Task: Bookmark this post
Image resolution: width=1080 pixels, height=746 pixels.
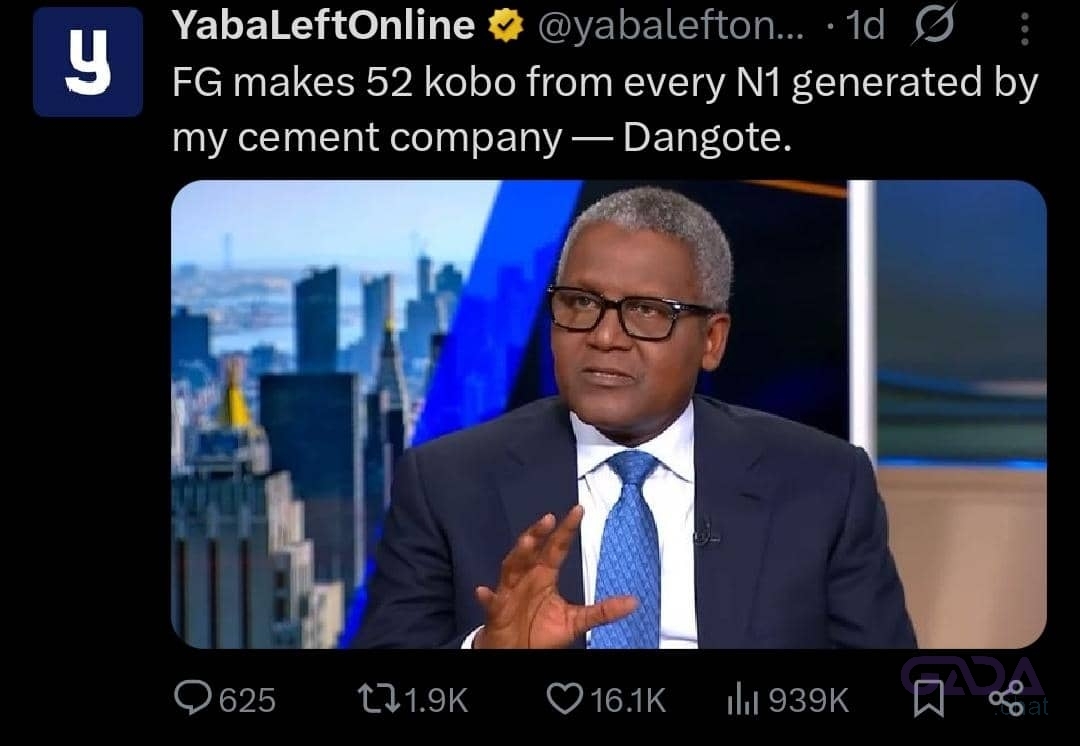Action: click(928, 698)
